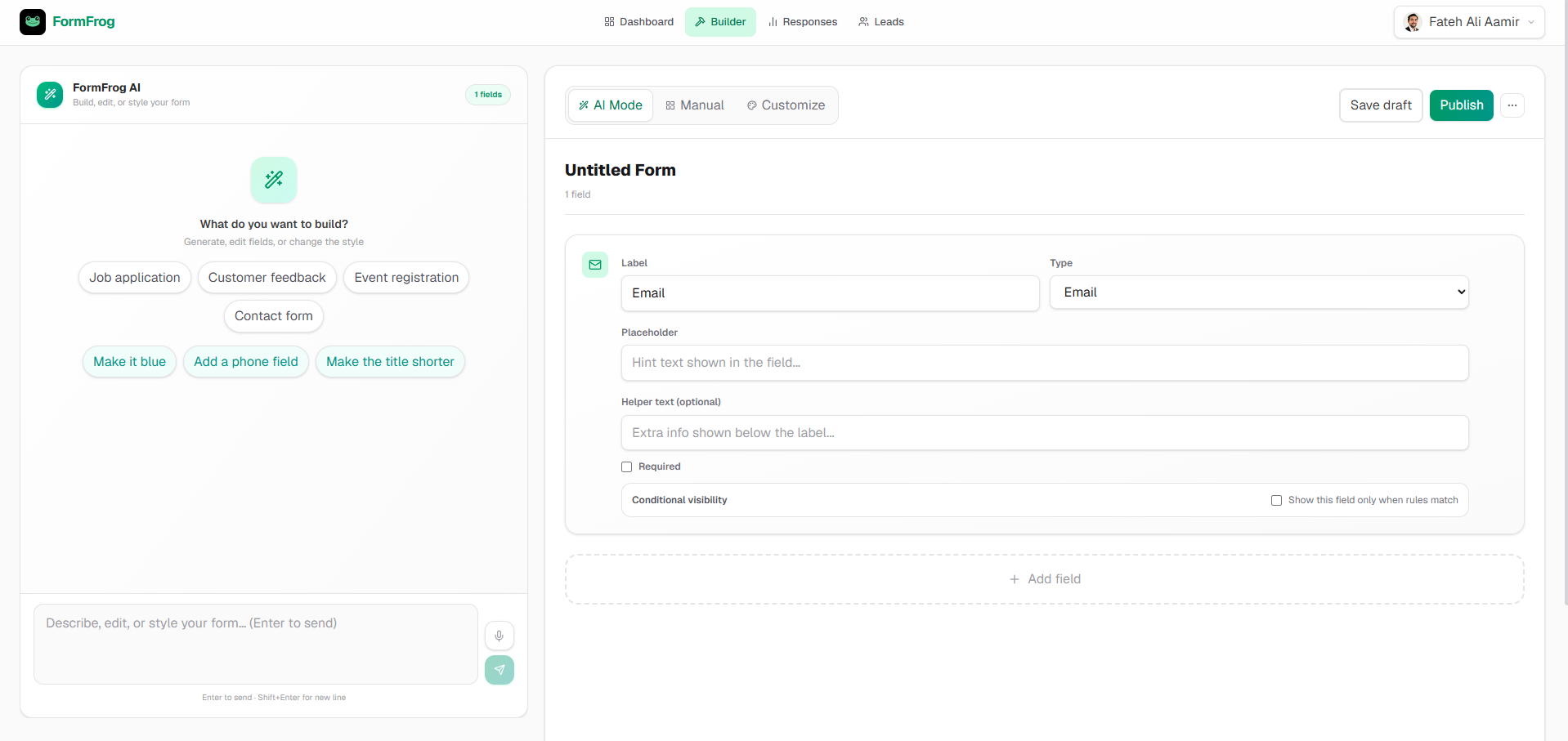
Task: Go to the Leads page
Action: (x=881, y=22)
